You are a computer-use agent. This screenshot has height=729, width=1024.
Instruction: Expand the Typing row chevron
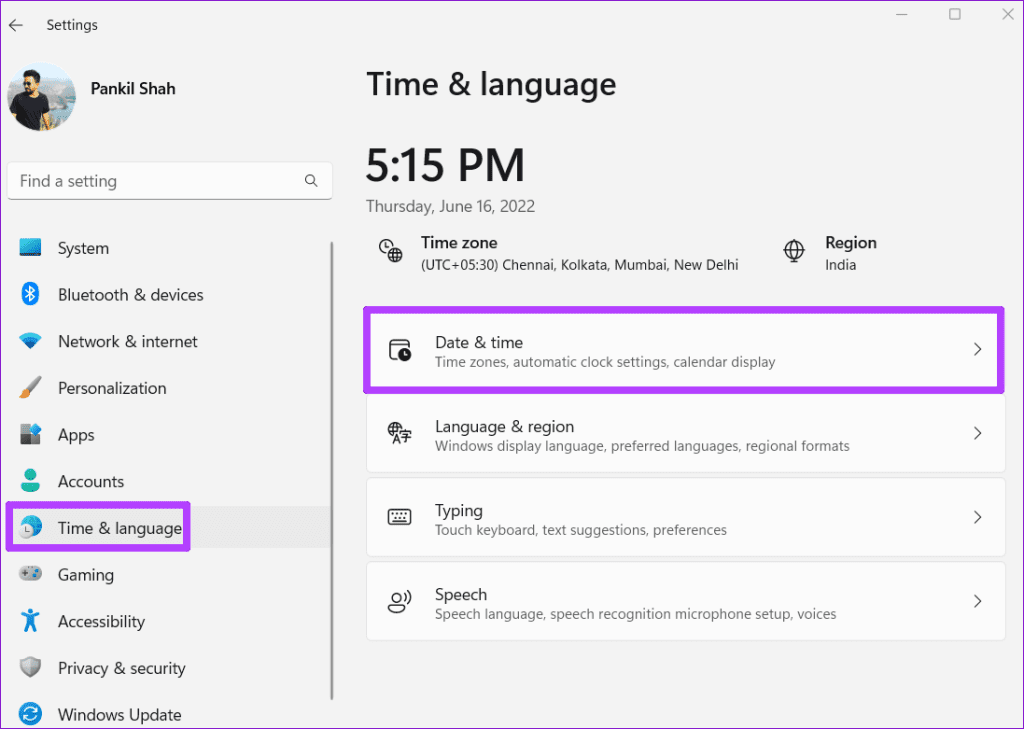point(977,518)
